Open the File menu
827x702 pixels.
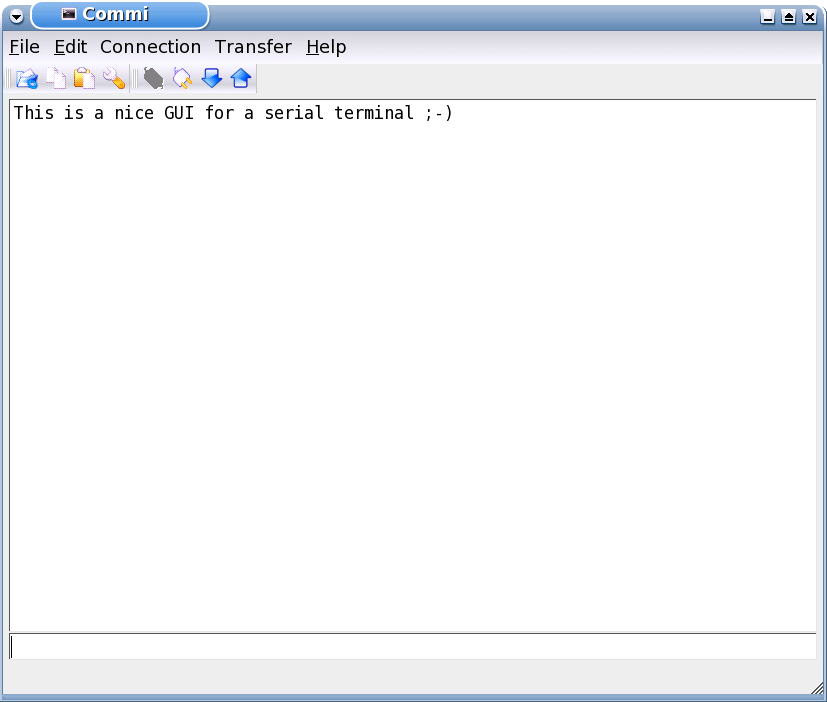pyautogui.click(x=24, y=47)
